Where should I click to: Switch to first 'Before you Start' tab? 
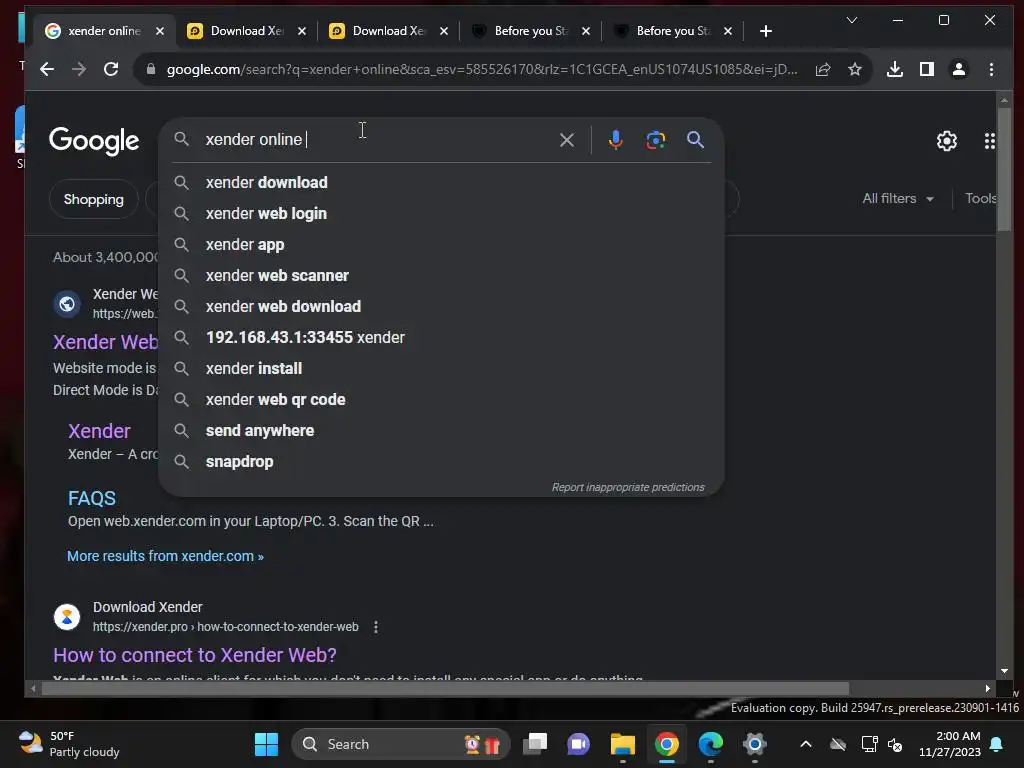(x=531, y=31)
